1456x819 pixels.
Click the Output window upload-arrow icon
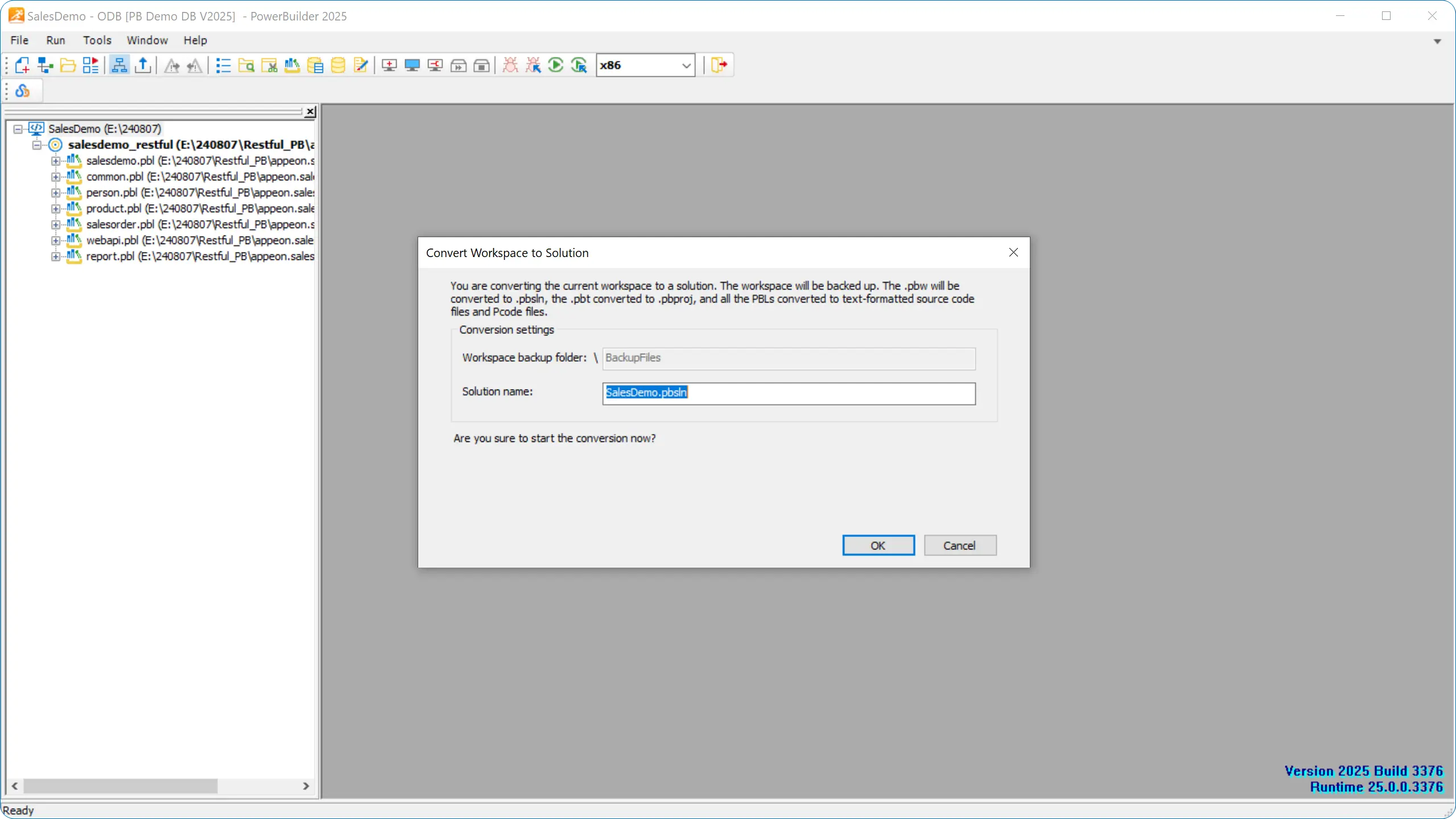[143, 65]
